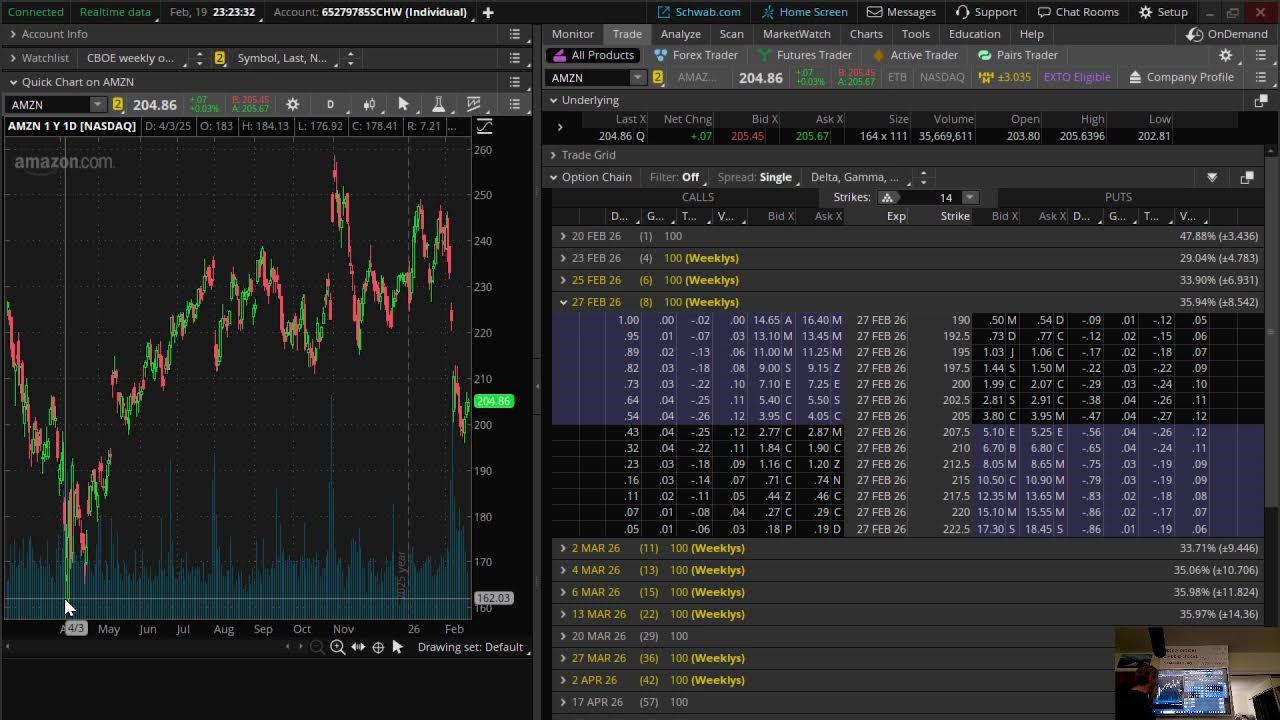
Task: Open the Watchlist gadget menu icon
Action: pyautogui.click(x=514, y=58)
